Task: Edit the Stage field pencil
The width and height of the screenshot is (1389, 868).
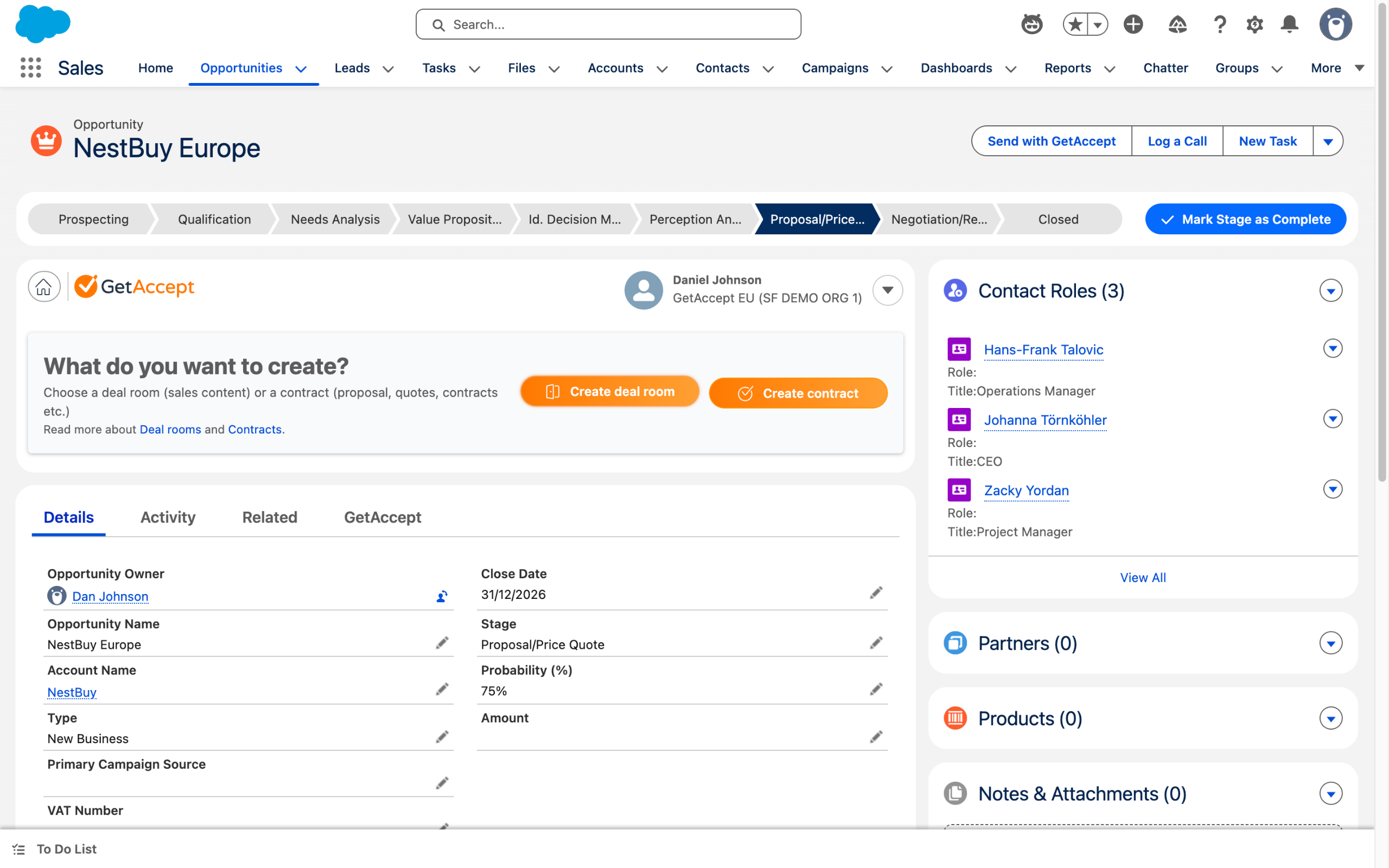Action: 875,643
